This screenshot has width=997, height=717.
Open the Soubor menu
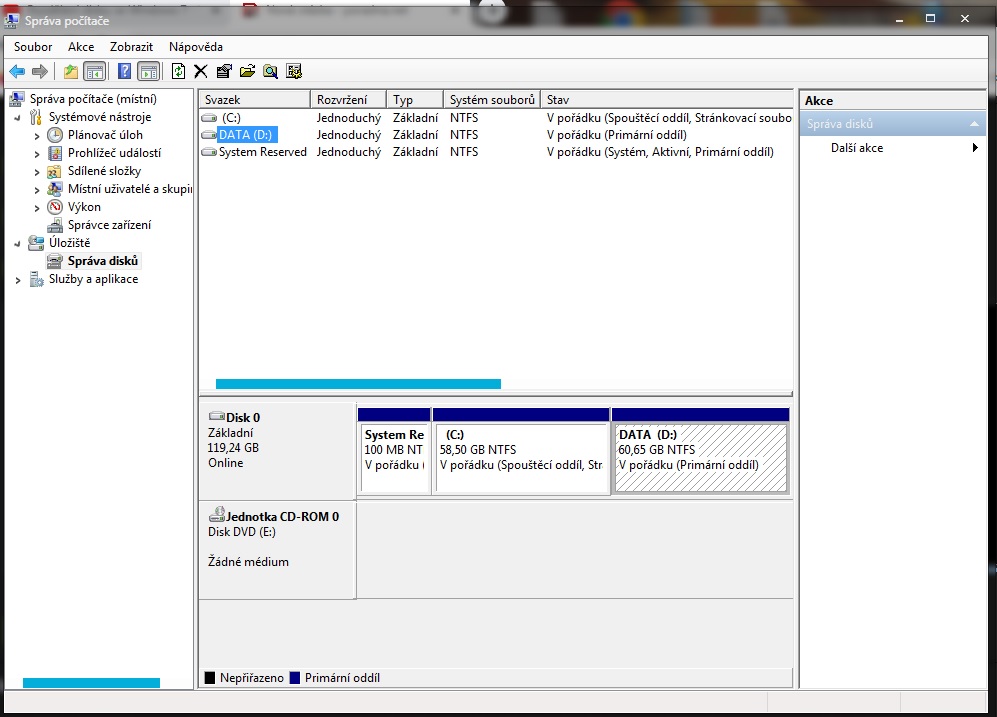(33, 46)
